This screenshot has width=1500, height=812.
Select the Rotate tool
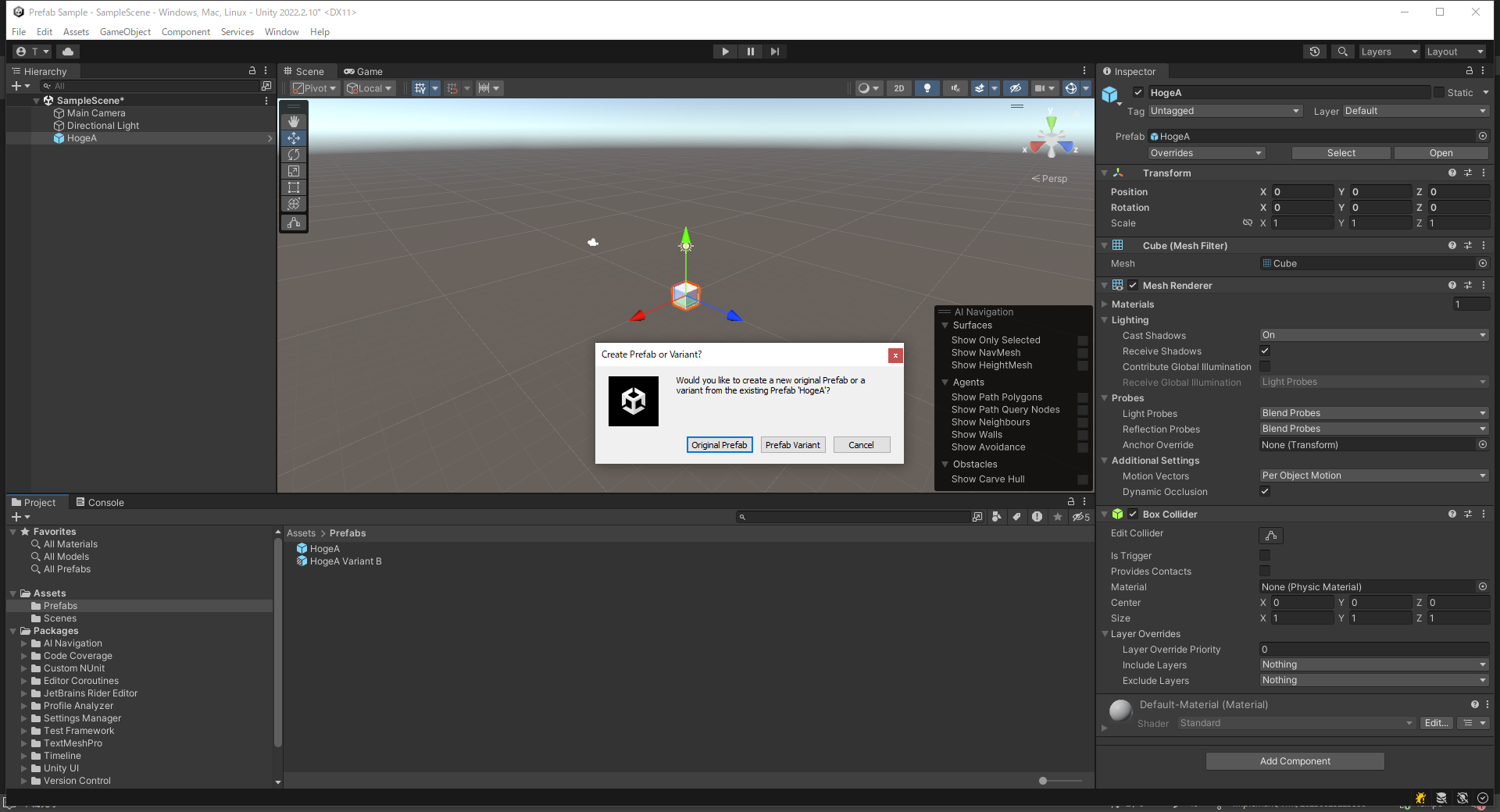click(293, 155)
